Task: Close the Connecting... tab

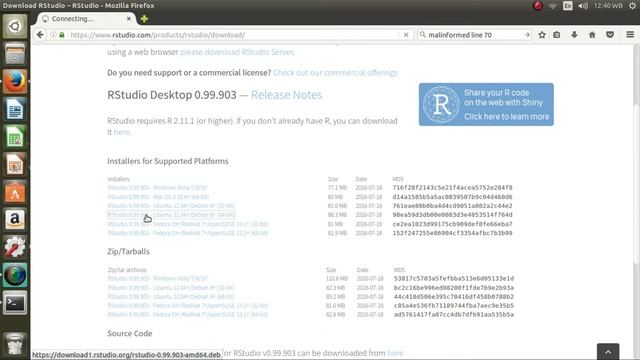Action: click(x=129, y=19)
